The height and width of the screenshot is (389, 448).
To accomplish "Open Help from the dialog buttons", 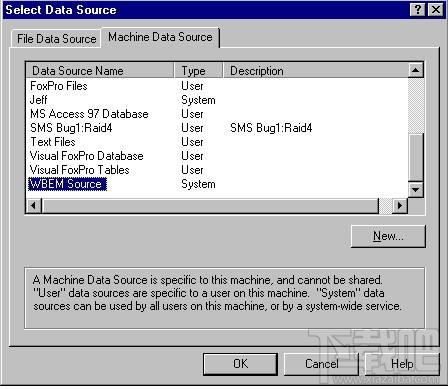I will (402, 364).
